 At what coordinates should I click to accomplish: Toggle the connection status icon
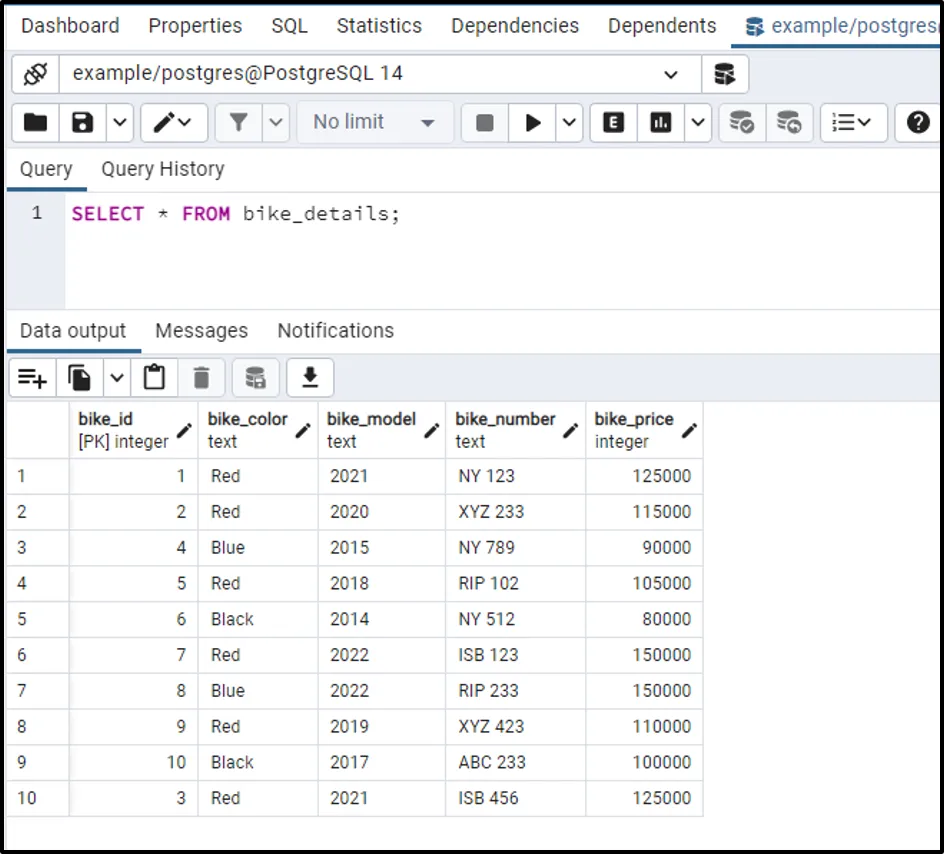click(35, 74)
